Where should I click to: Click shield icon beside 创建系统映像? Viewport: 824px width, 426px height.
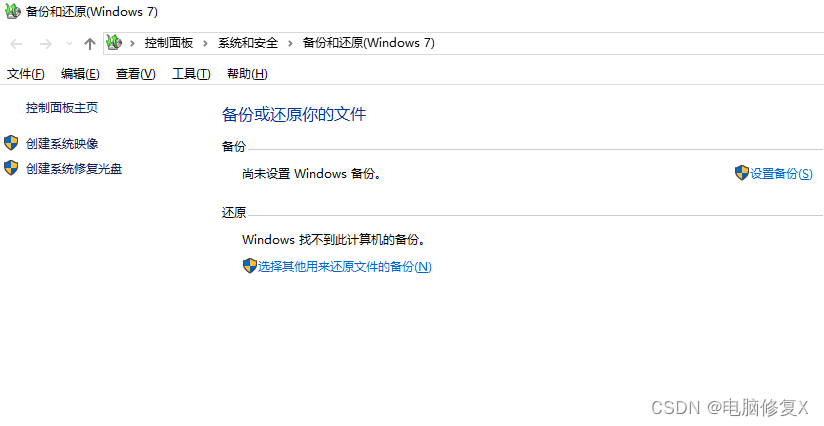coord(11,143)
